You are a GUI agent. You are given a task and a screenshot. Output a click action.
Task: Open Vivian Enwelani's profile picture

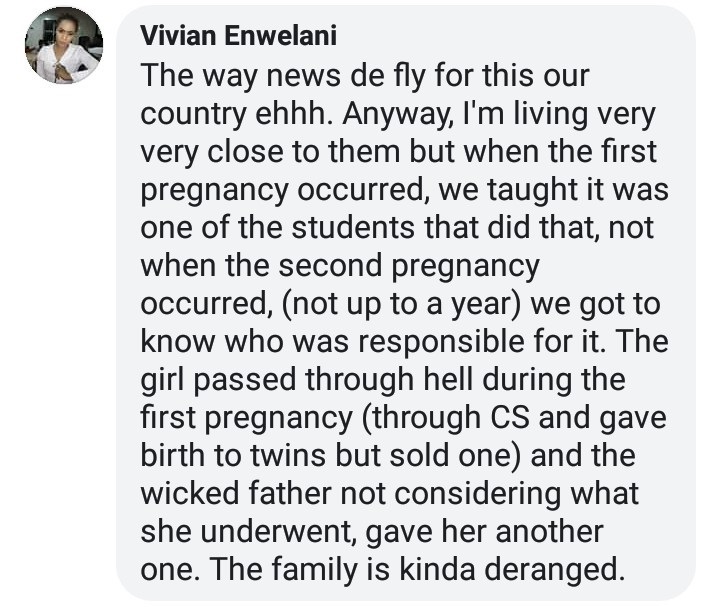63,45
